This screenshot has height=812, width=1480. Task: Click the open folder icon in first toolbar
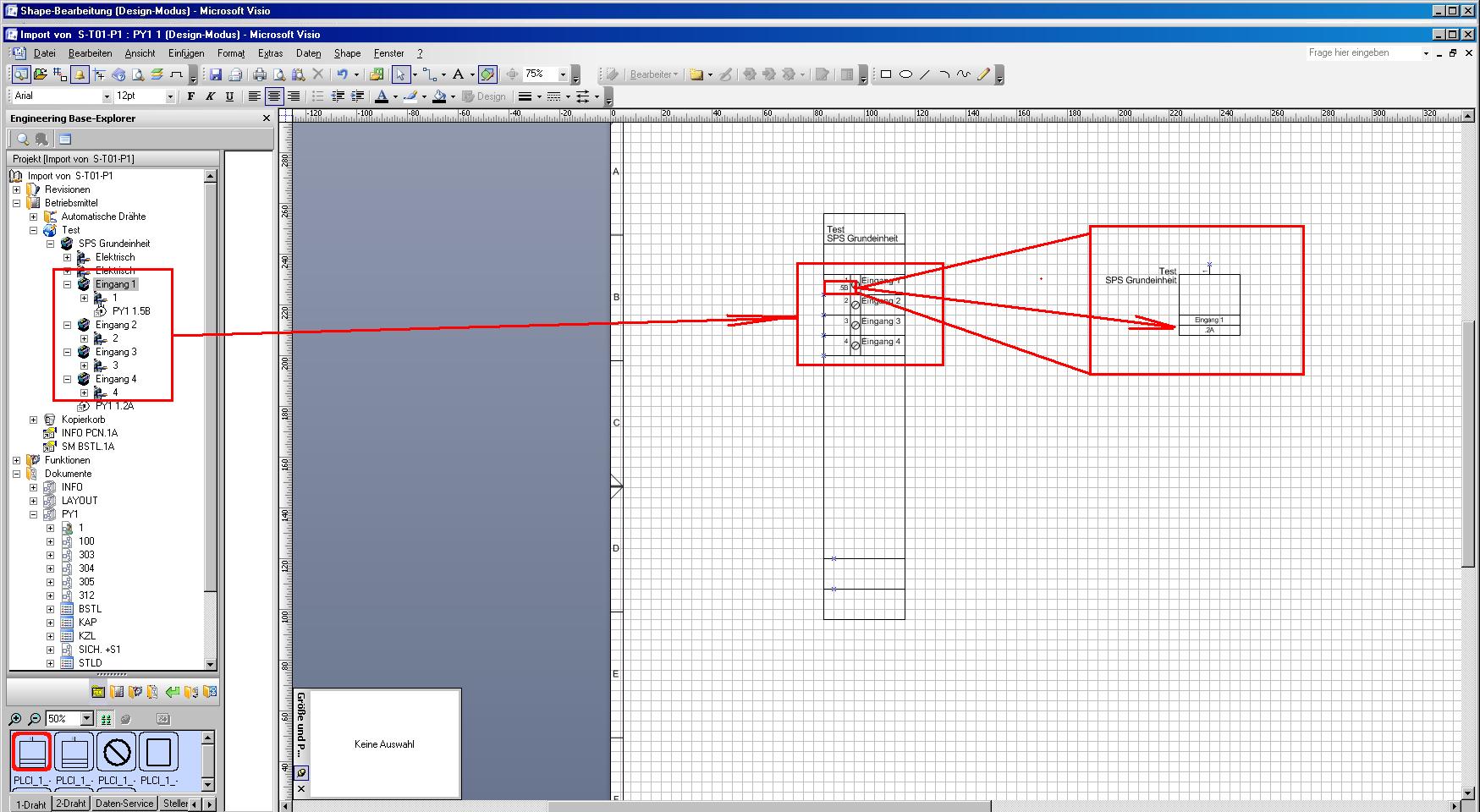point(40,74)
